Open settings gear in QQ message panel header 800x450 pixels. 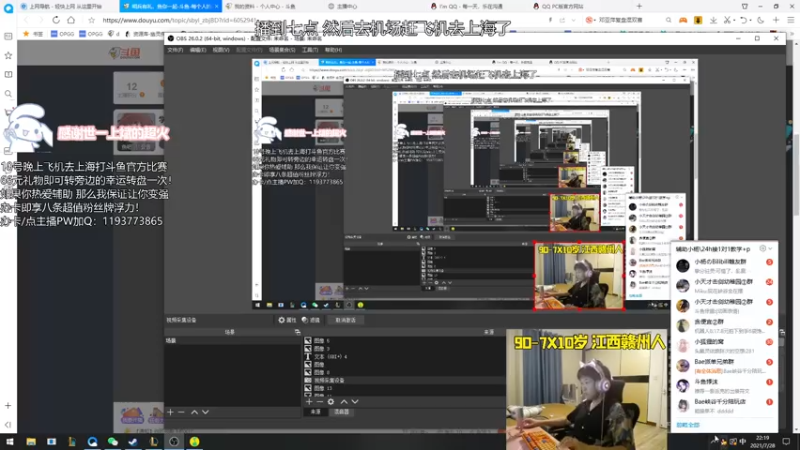click(763, 248)
